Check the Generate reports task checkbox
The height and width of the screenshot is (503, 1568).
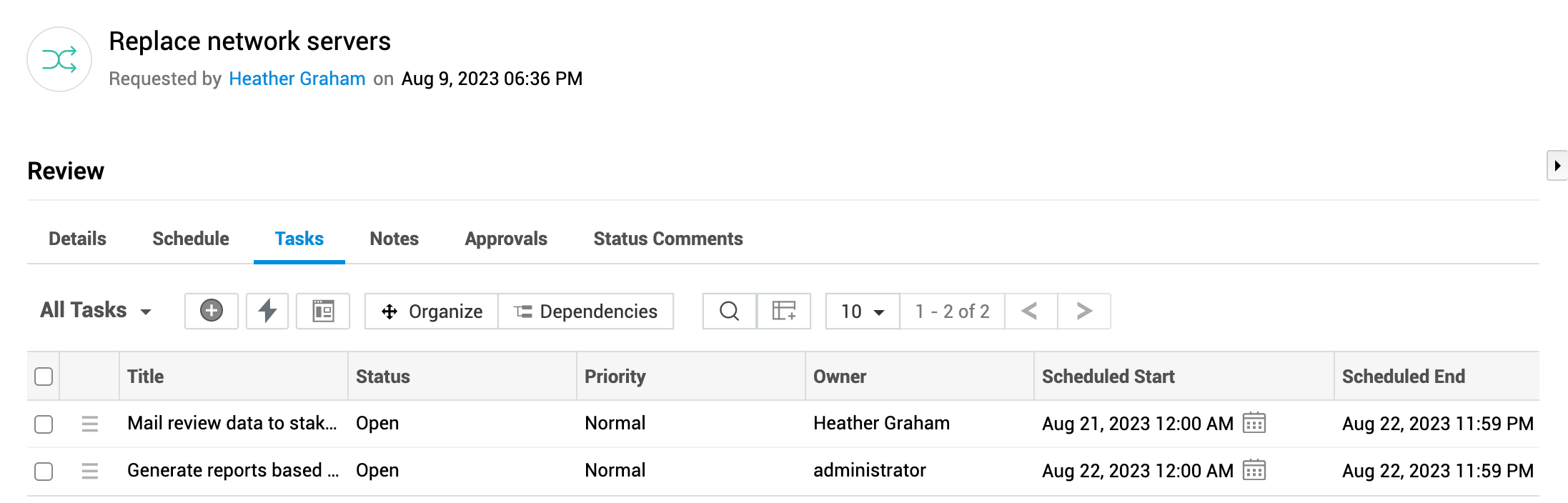tap(44, 471)
